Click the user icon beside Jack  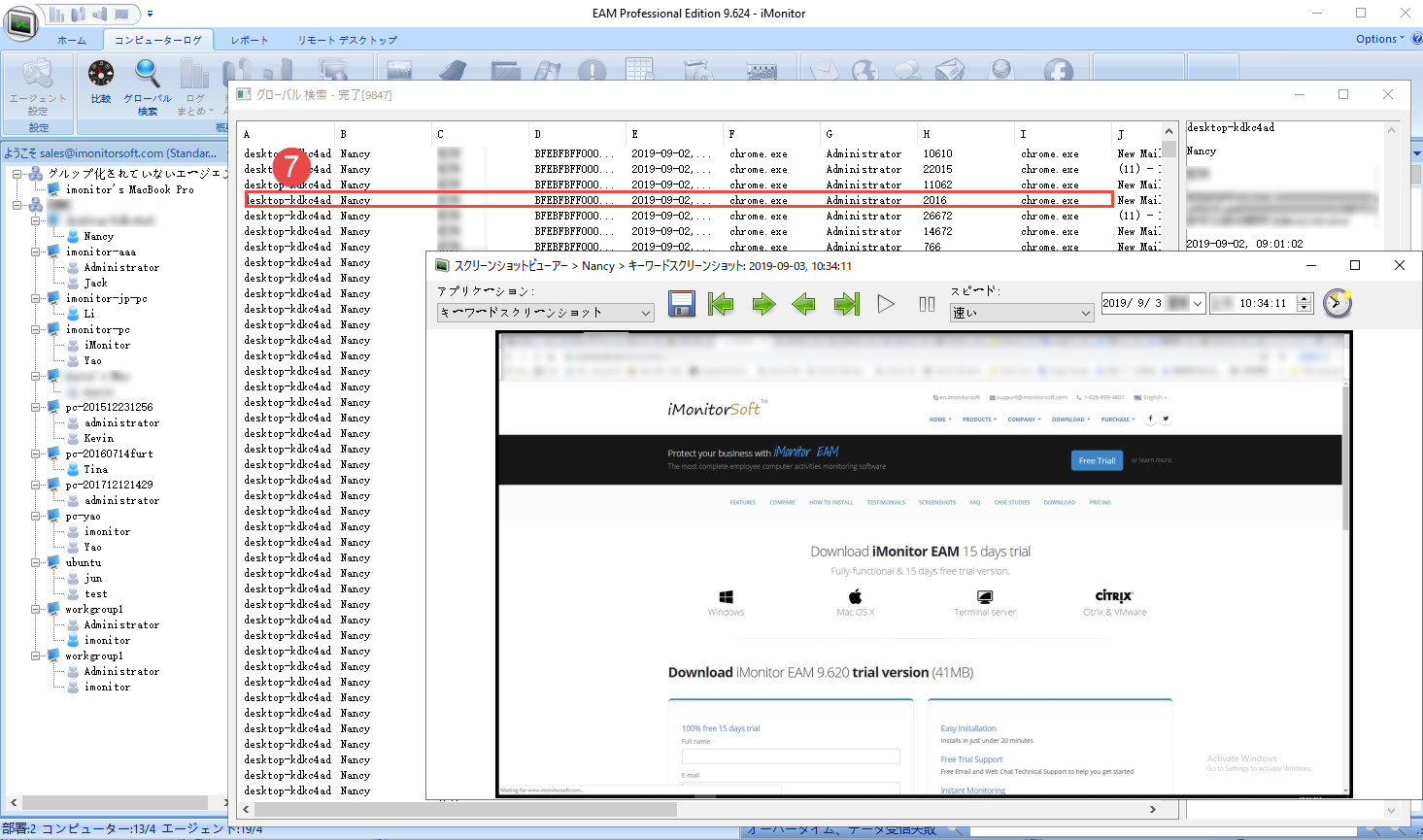point(73,283)
